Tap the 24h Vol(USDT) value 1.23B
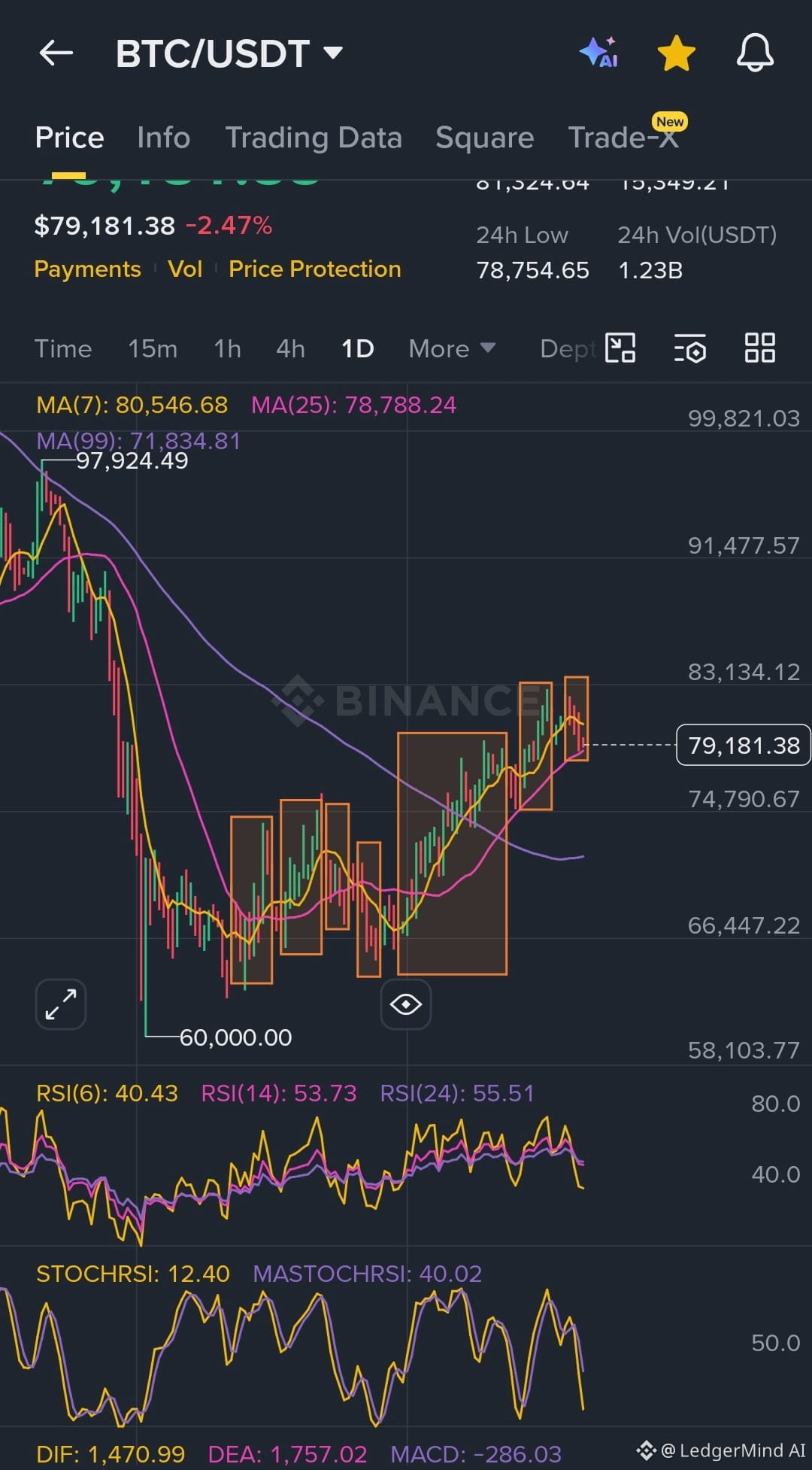 point(650,271)
